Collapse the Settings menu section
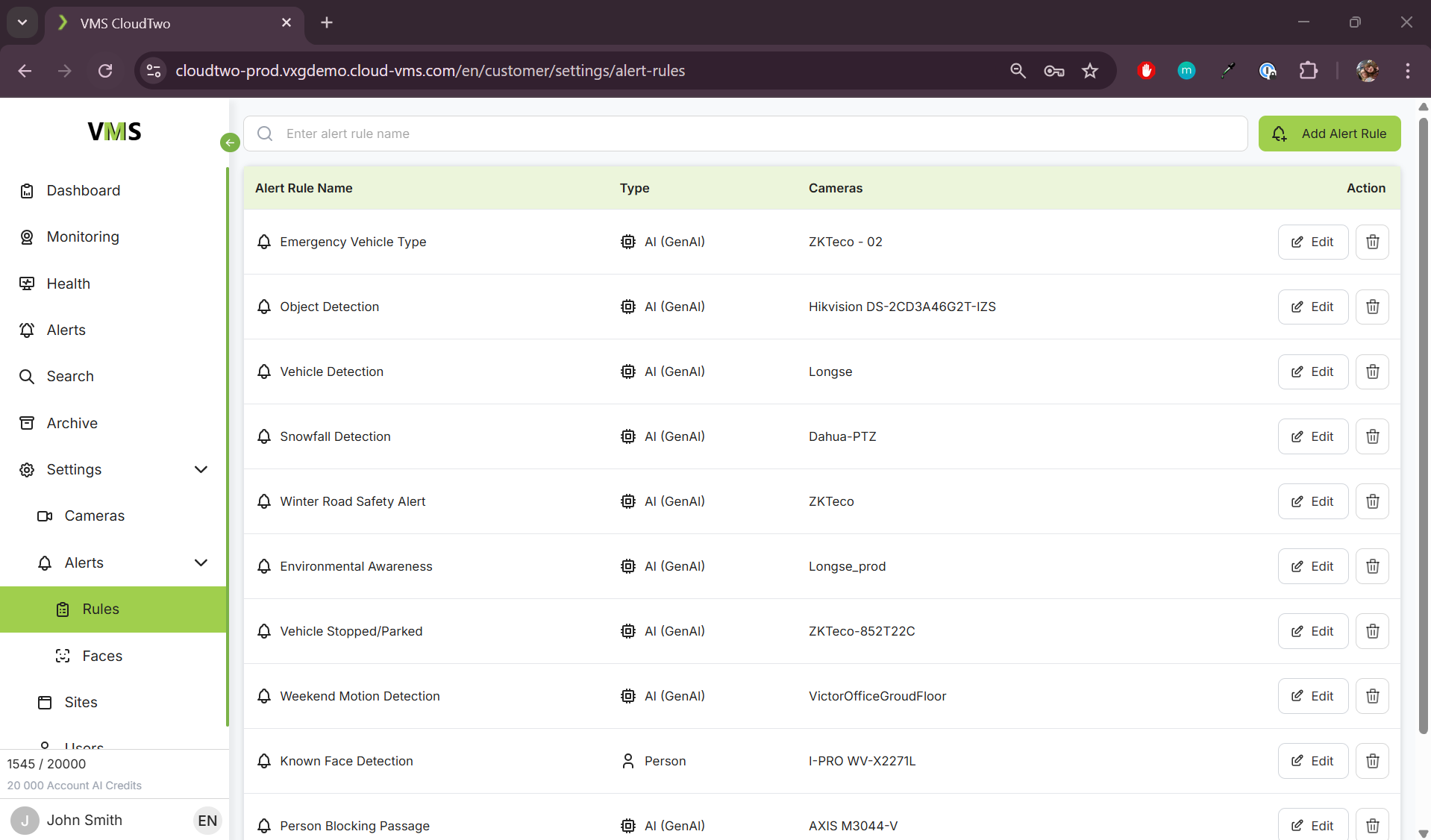The height and width of the screenshot is (840, 1431). point(201,469)
